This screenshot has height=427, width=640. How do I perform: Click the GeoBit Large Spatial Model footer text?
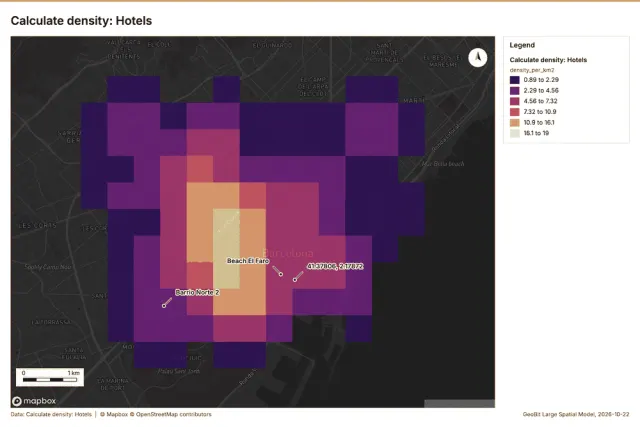click(x=576, y=414)
